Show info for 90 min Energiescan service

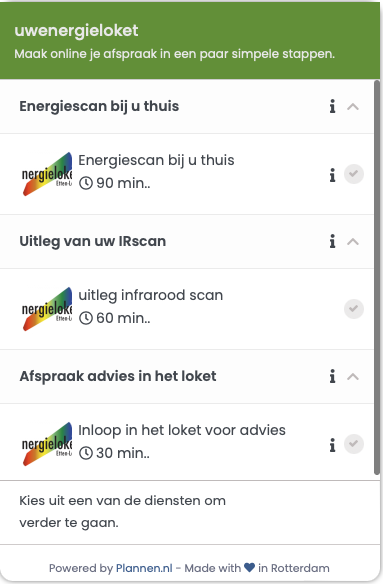pyautogui.click(x=332, y=175)
